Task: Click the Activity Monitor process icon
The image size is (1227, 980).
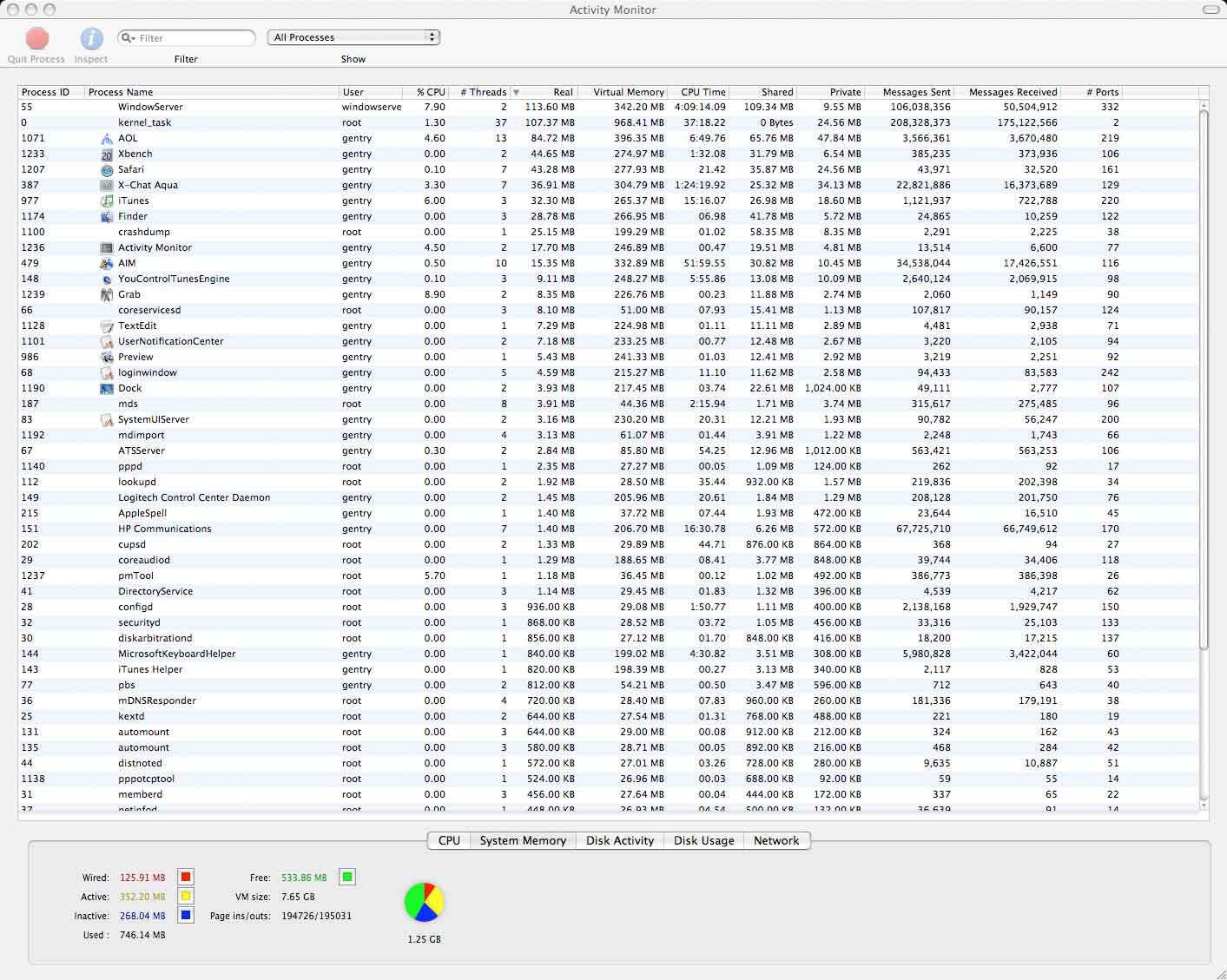Action: 107,248
